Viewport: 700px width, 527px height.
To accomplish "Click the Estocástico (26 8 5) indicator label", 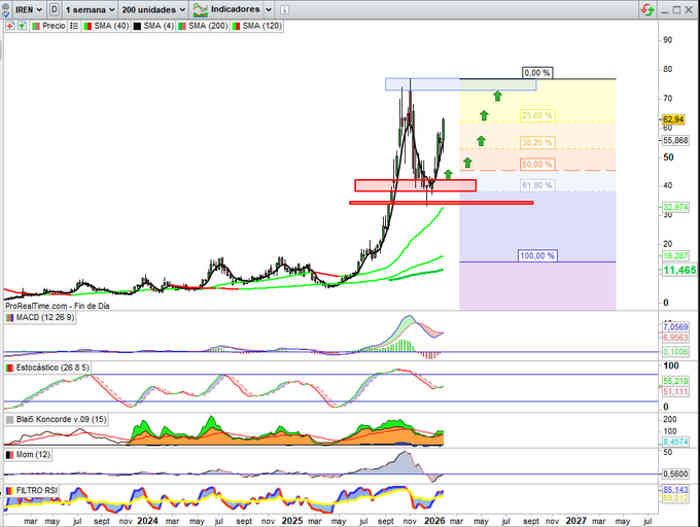I will point(51,369).
